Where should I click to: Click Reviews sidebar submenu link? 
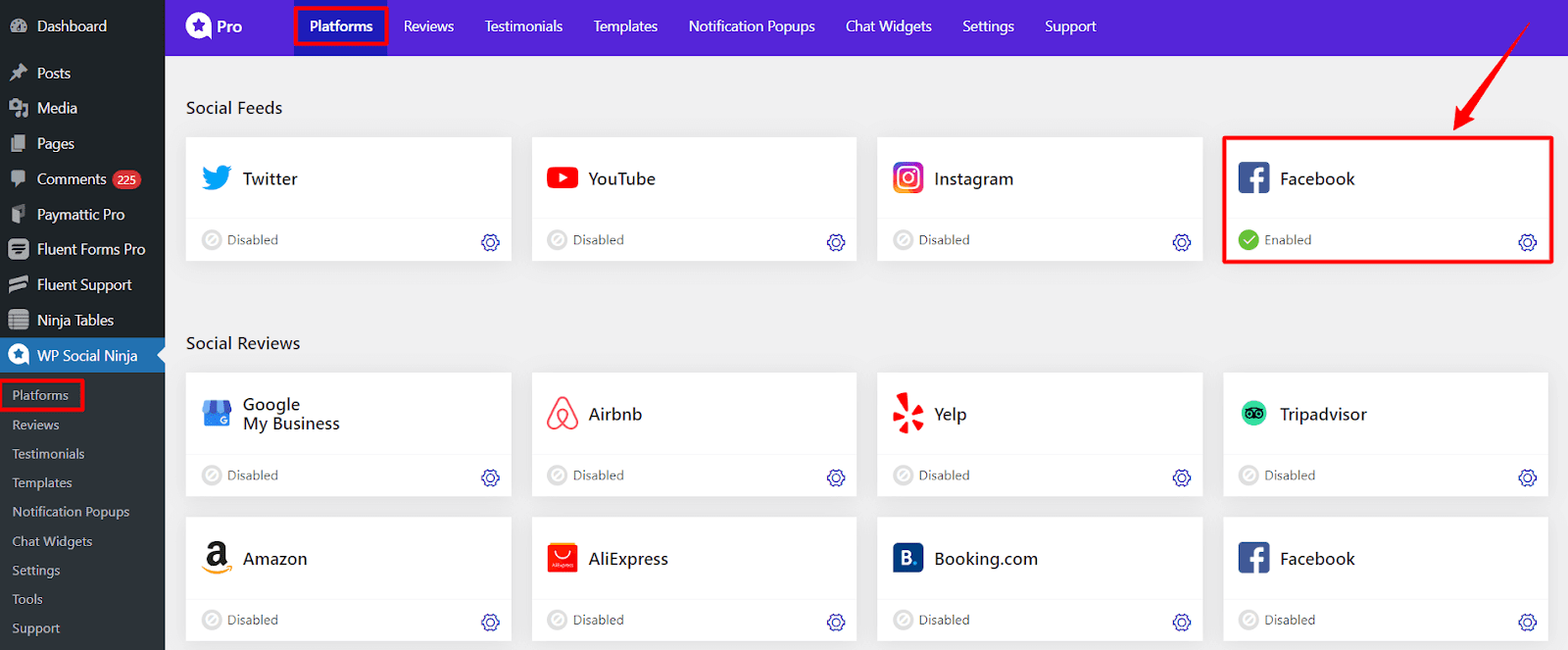coord(35,425)
